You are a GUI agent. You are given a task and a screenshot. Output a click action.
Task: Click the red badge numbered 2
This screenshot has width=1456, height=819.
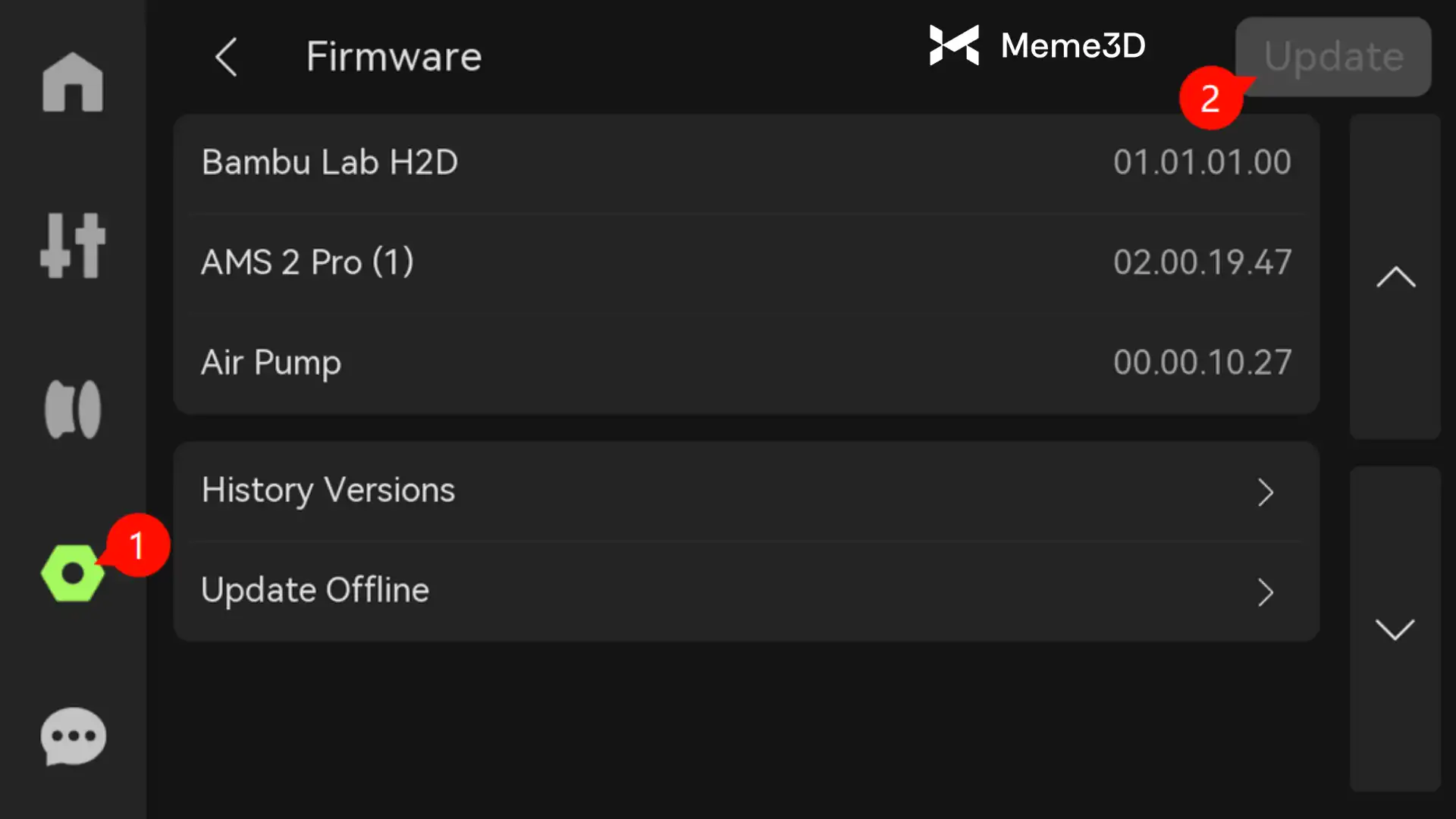point(1210,99)
